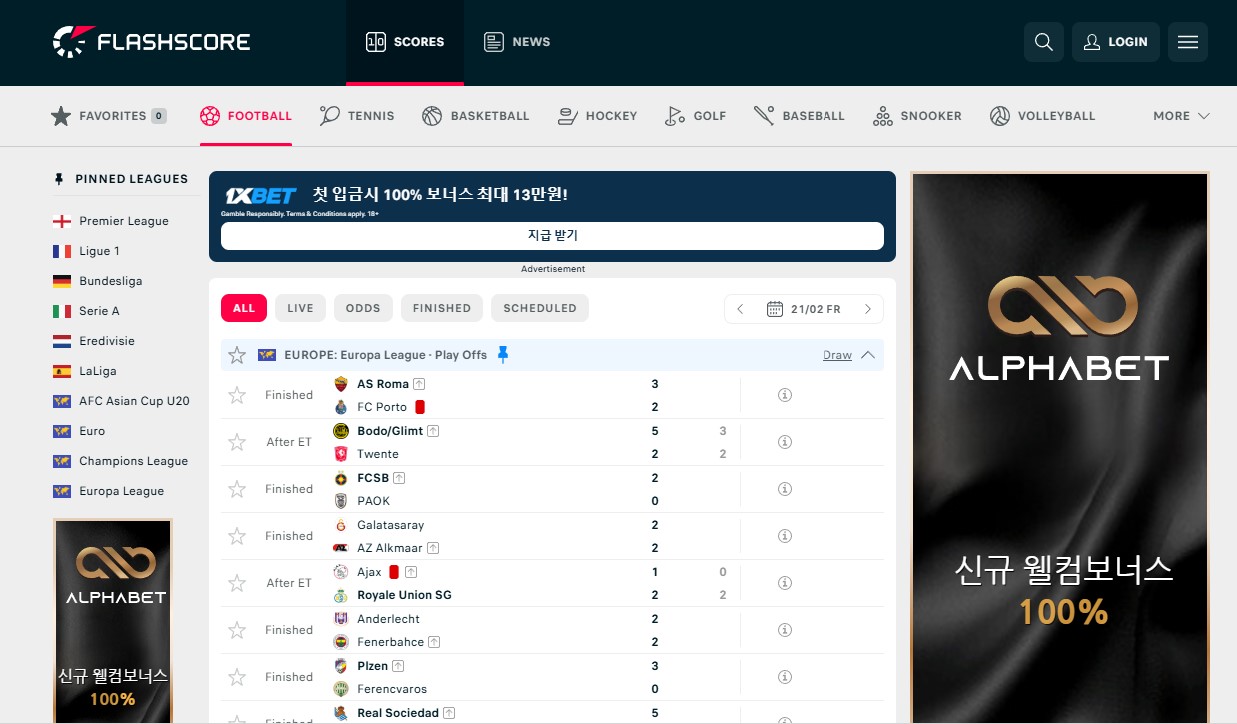Favorite the Bodo/Glimt vs Twente match
Viewport: 1237px width, 724px height.
click(237, 442)
